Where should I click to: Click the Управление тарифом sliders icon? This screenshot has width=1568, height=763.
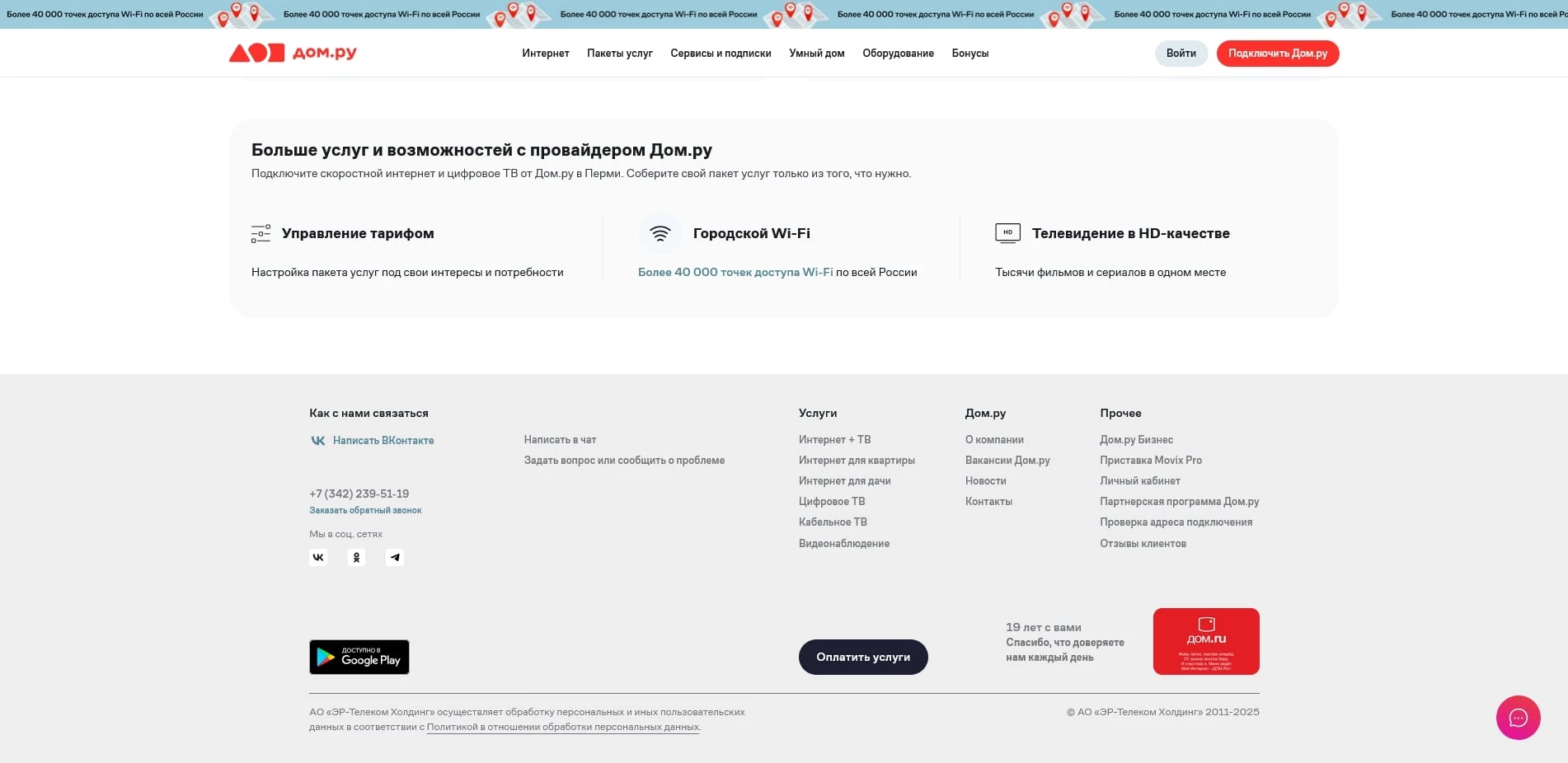[261, 234]
